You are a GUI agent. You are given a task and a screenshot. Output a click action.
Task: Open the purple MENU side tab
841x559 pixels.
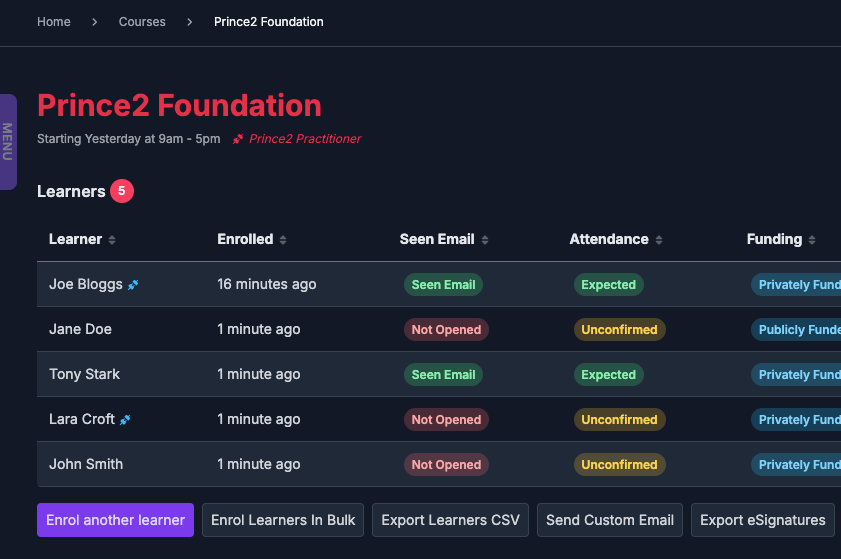[x=8, y=142]
